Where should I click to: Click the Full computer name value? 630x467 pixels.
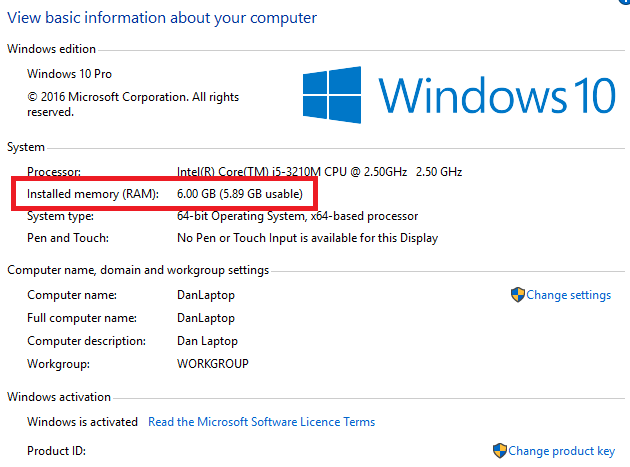[x=206, y=318]
